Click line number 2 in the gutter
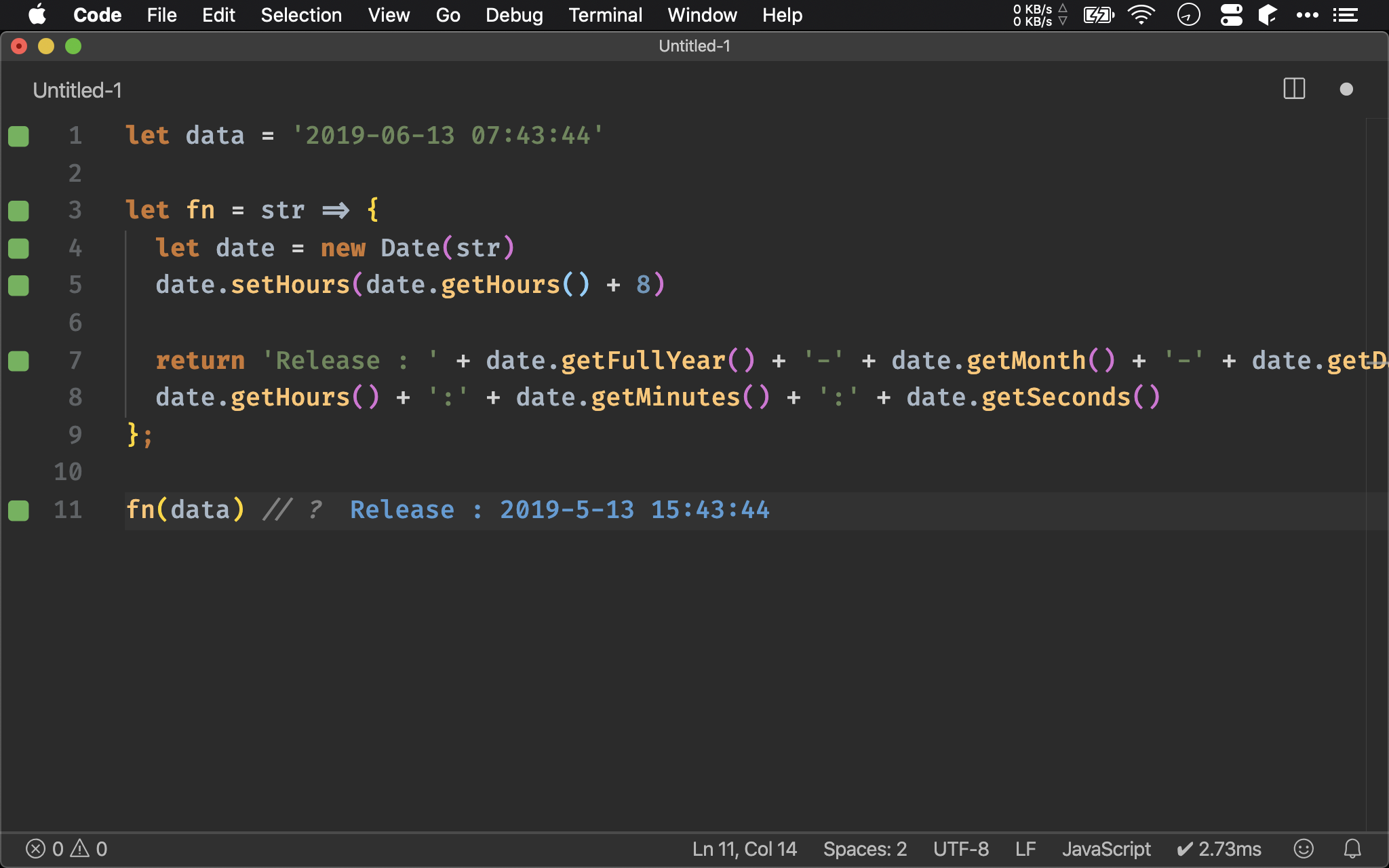Screen dimensions: 1389x868 point(75,174)
